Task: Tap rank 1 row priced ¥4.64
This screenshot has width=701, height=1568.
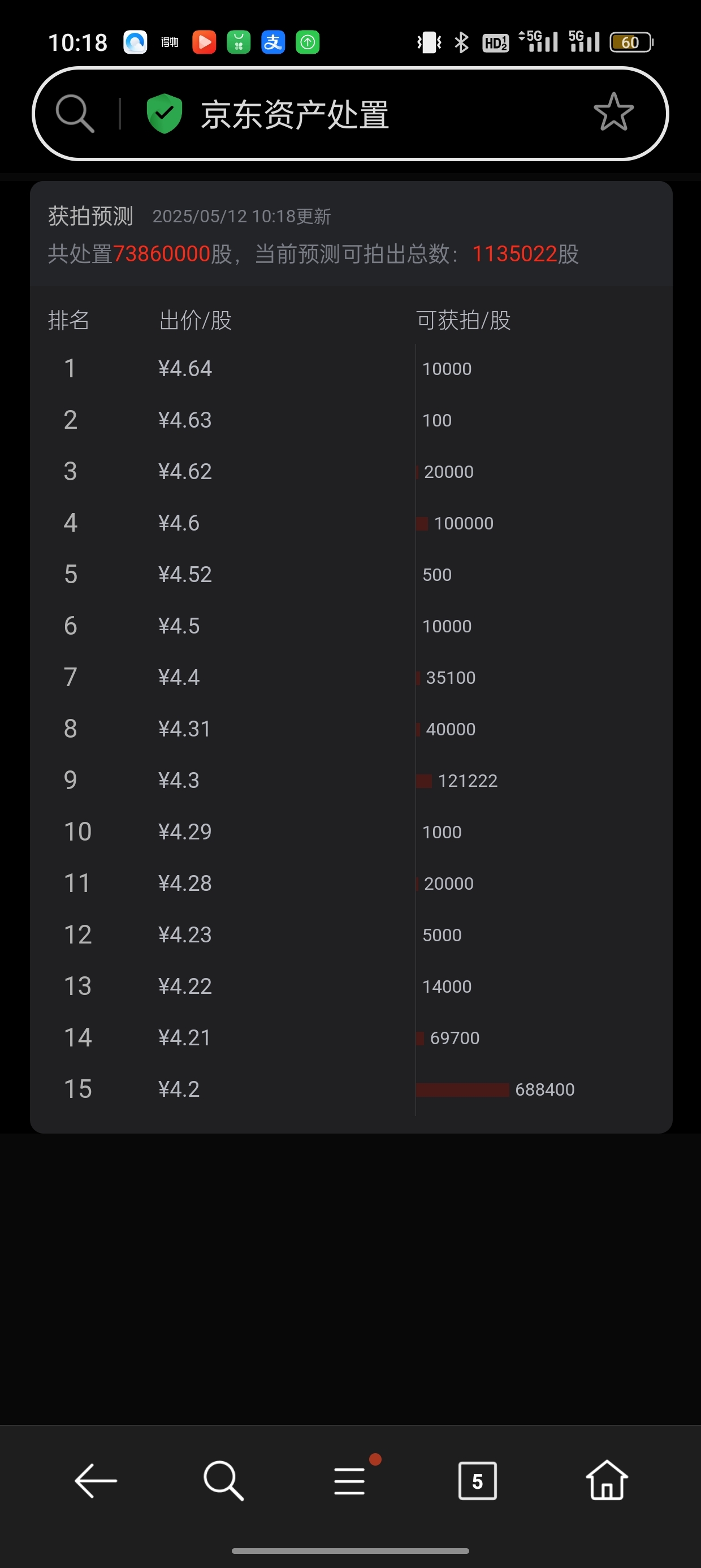Action: [351, 368]
